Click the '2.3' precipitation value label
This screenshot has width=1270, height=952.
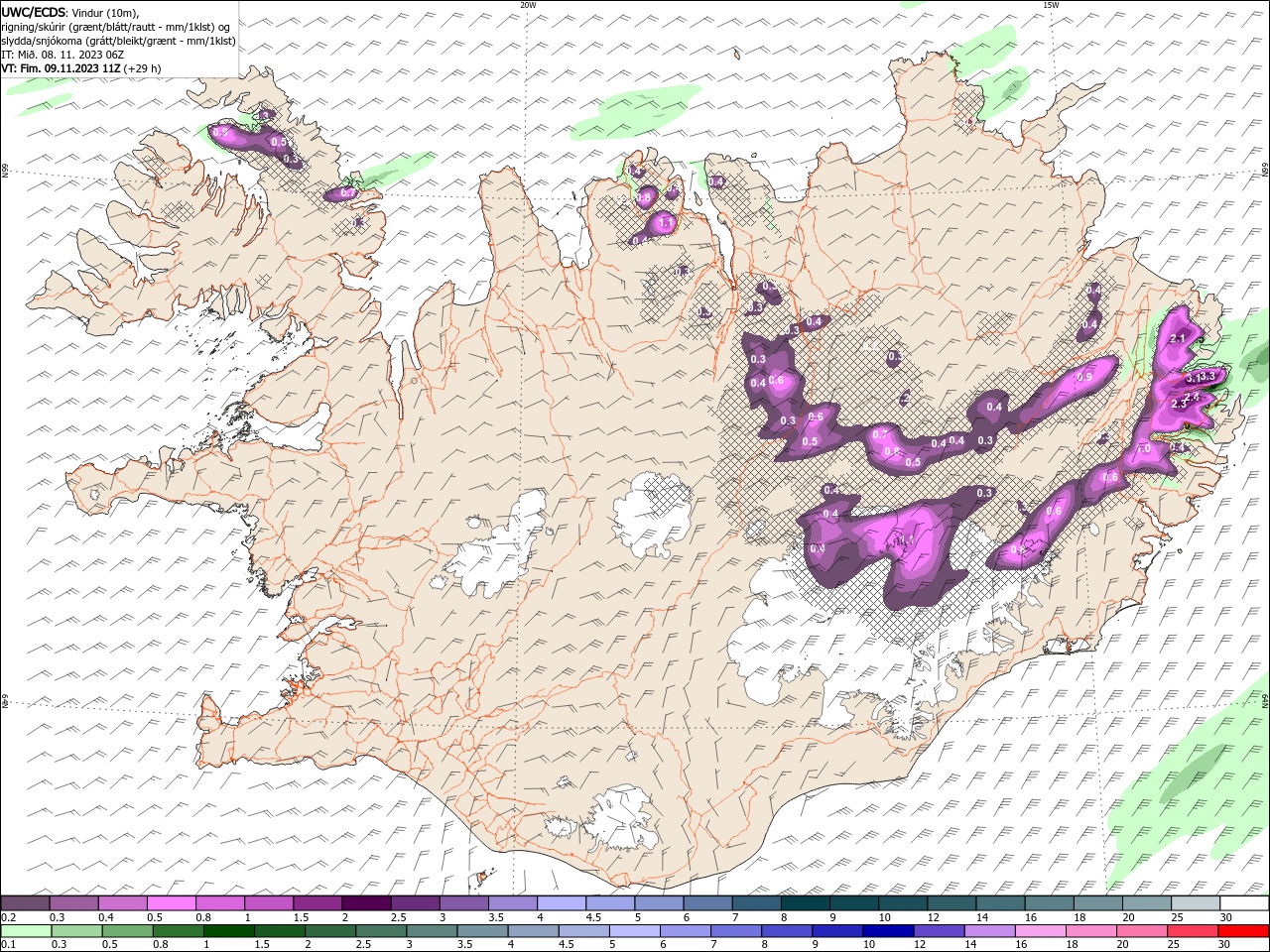pyautogui.click(x=1179, y=404)
